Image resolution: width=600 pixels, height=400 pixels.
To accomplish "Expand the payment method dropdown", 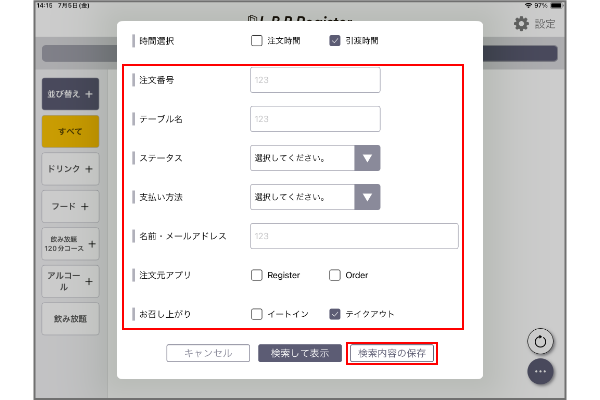I will 367,197.
